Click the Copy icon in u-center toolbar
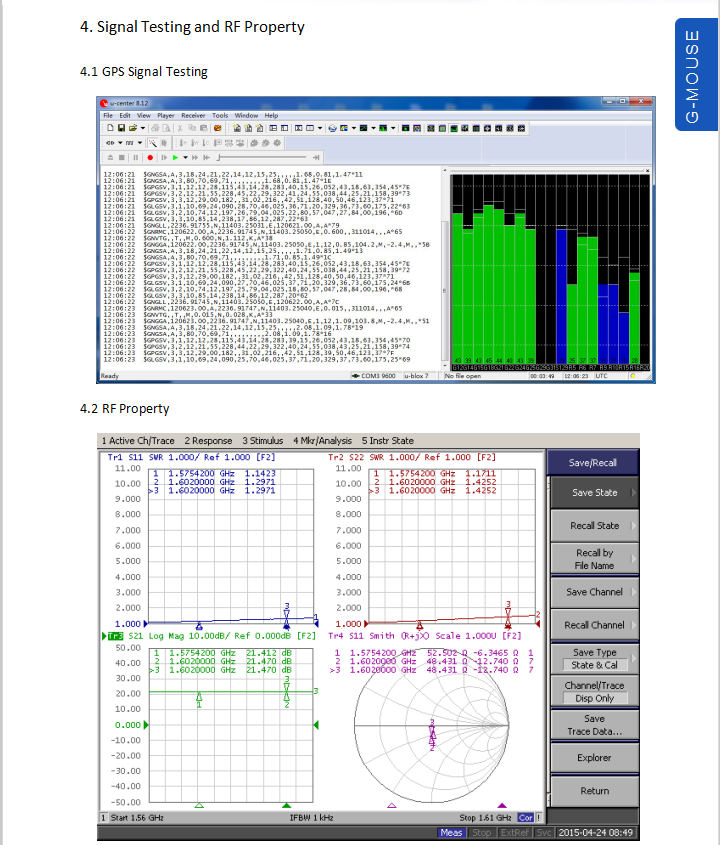 click(192, 128)
